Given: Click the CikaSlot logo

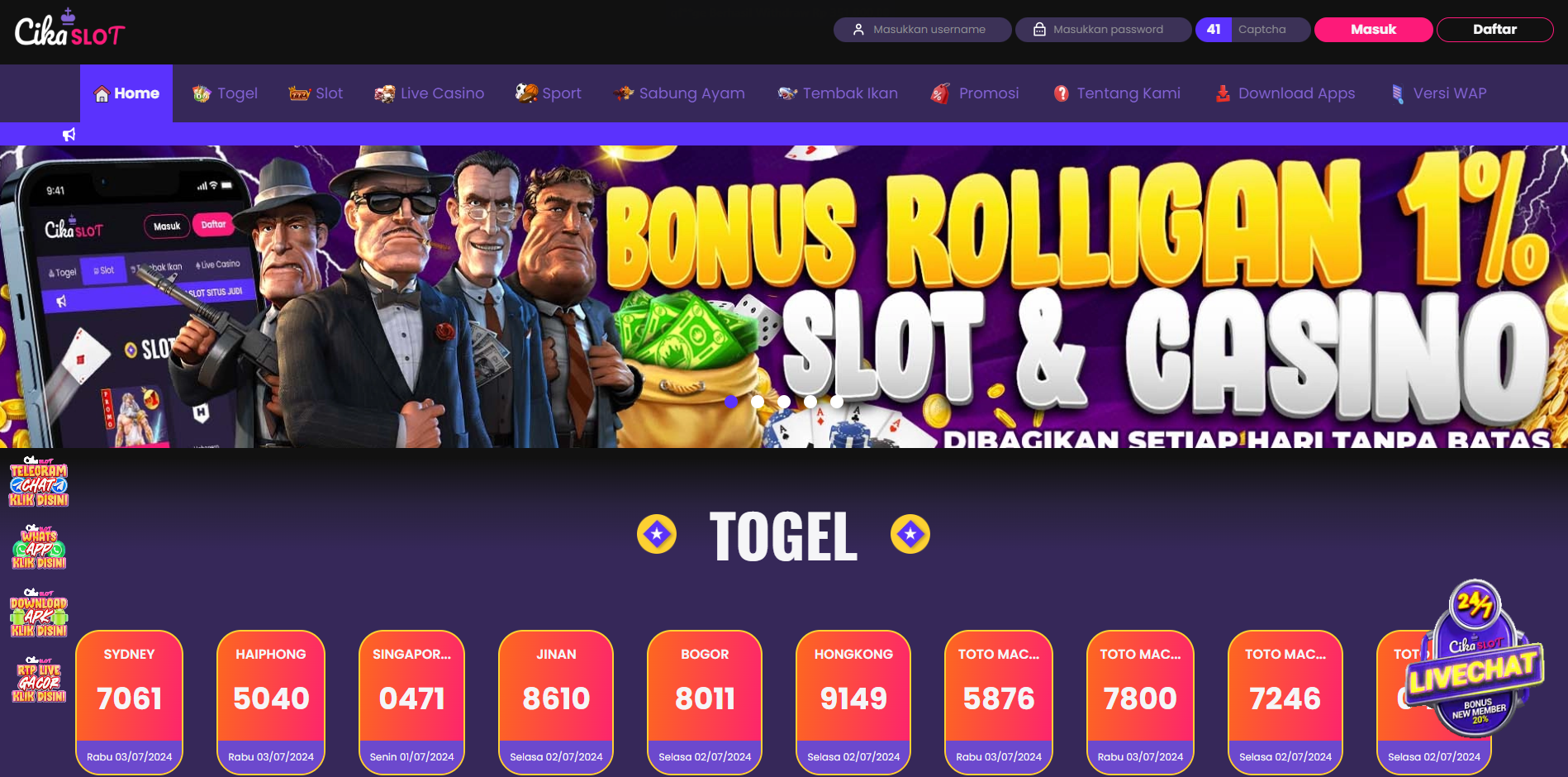Looking at the screenshot, I should coord(70,28).
